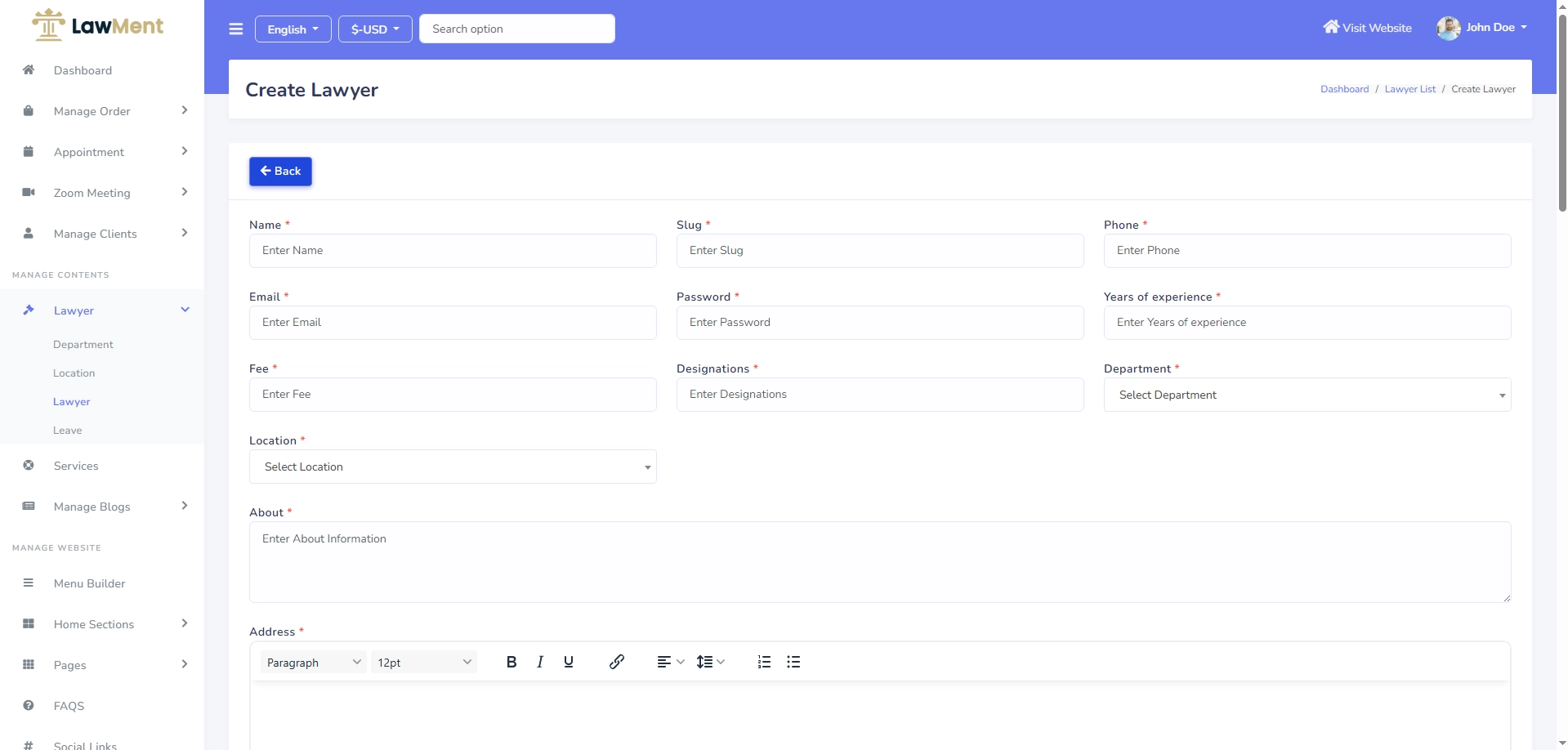
Task: Click the Services icon in sidebar
Action: [29, 465]
